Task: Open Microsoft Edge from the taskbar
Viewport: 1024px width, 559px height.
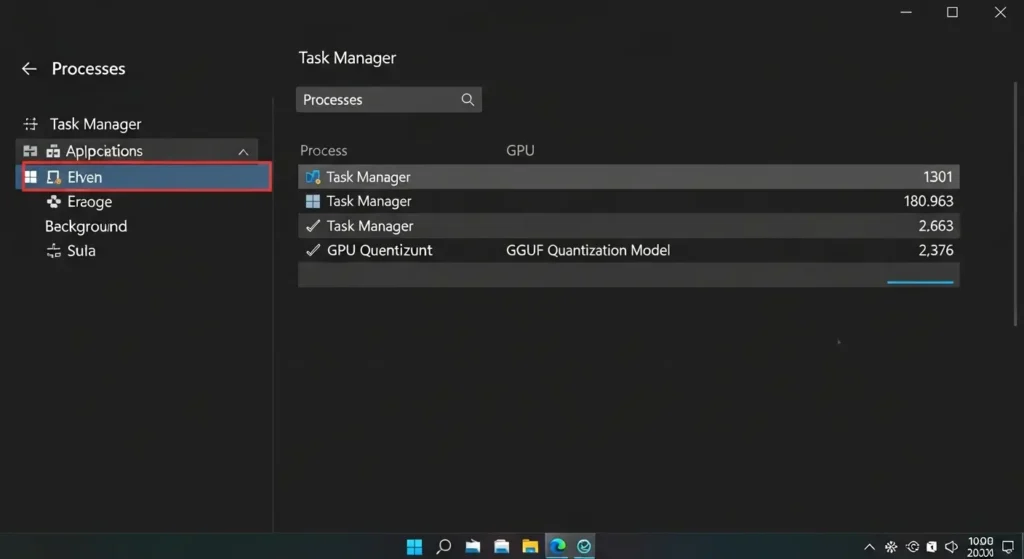Action: tap(557, 546)
